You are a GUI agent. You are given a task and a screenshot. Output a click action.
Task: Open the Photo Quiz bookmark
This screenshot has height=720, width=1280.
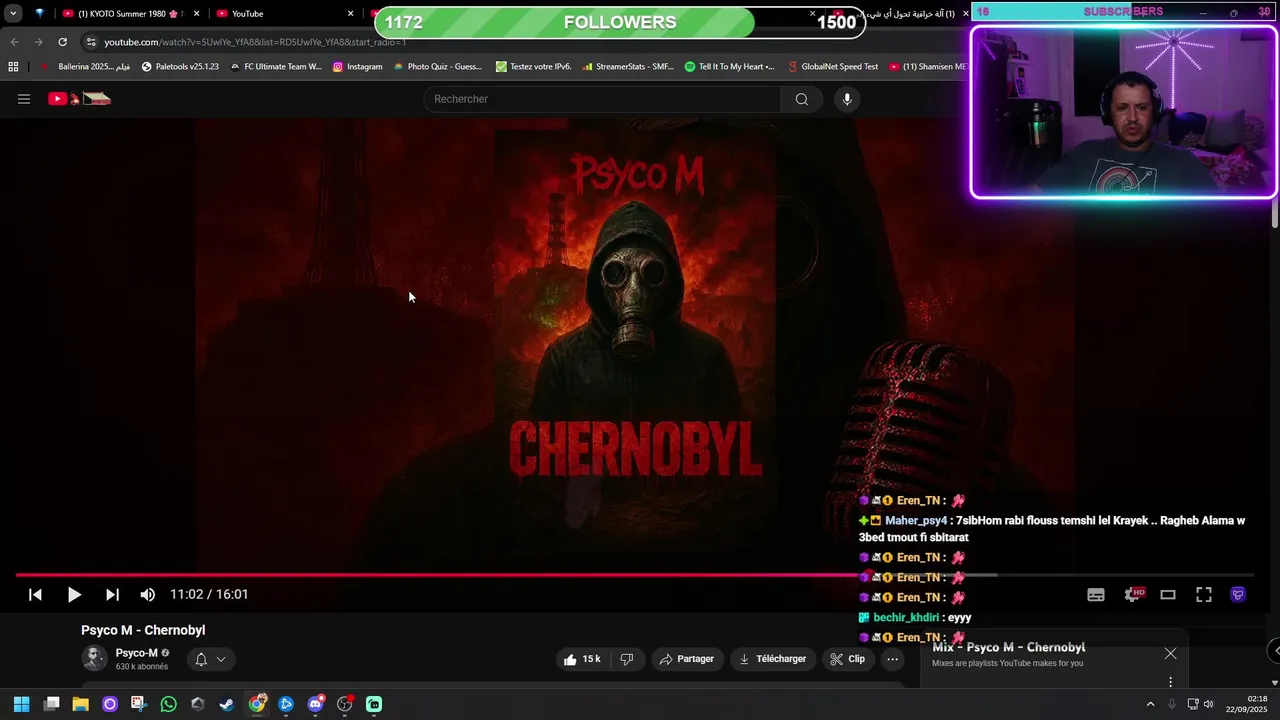(438, 67)
